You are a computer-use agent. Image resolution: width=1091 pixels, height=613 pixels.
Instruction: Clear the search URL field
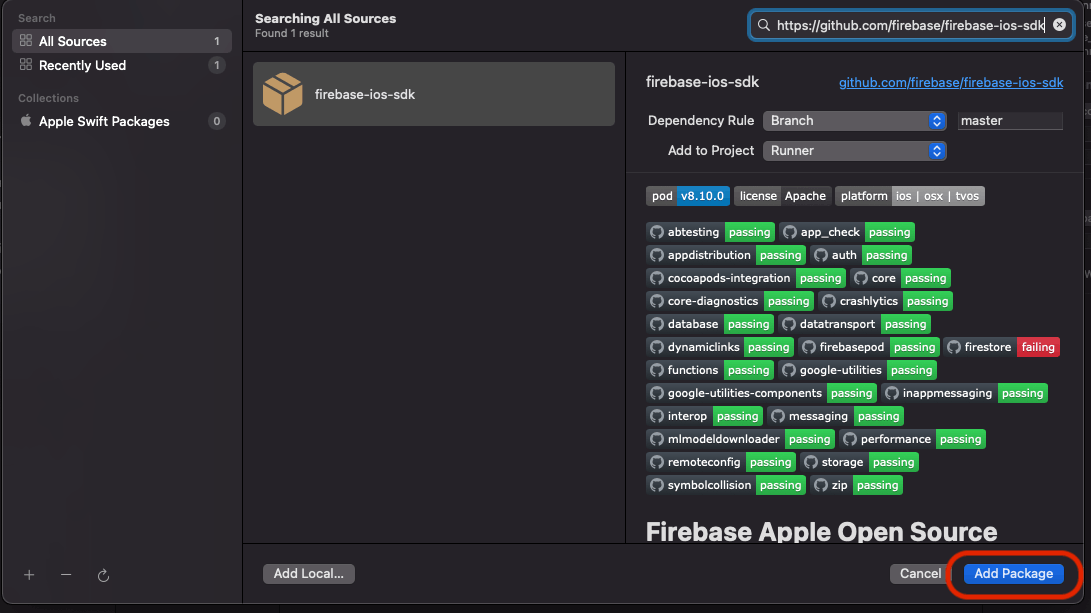(1059, 25)
